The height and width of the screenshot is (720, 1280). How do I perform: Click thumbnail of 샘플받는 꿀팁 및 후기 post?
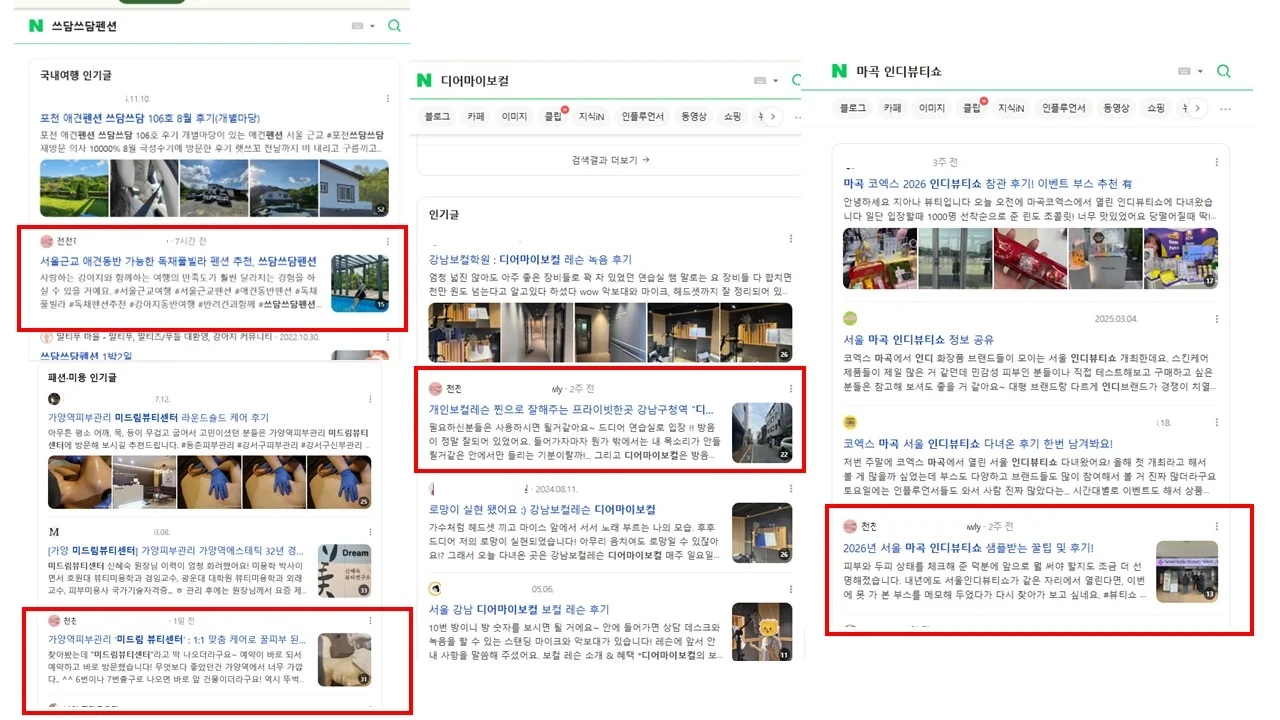[1187, 571]
